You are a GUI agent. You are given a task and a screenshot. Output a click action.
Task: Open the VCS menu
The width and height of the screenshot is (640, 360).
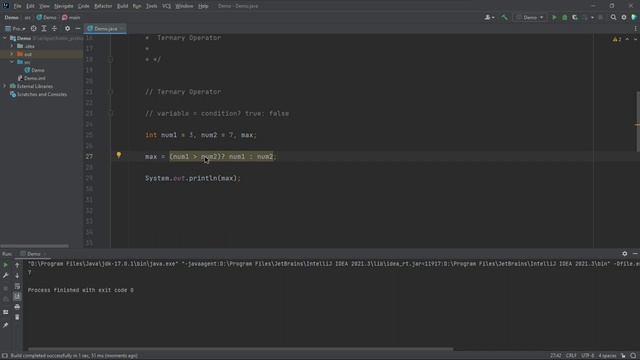click(167, 6)
